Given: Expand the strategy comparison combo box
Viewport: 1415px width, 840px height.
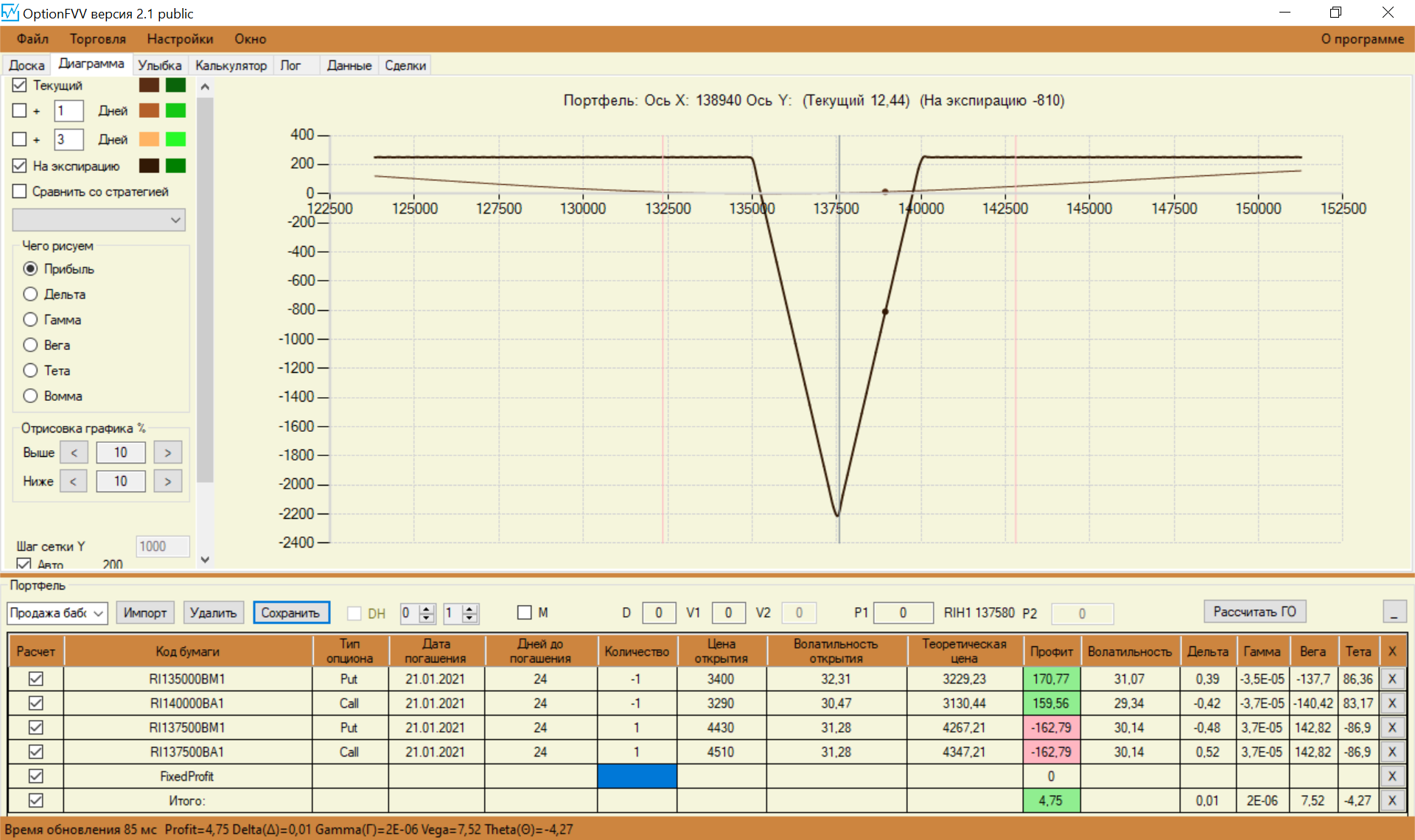Looking at the screenshot, I should coord(175,220).
